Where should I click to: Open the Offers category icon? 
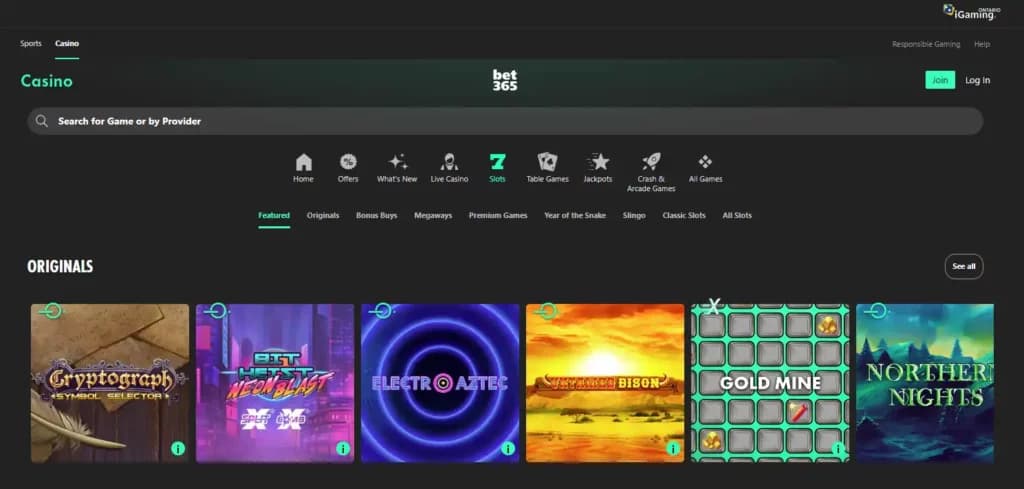pyautogui.click(x=348, y=162)
